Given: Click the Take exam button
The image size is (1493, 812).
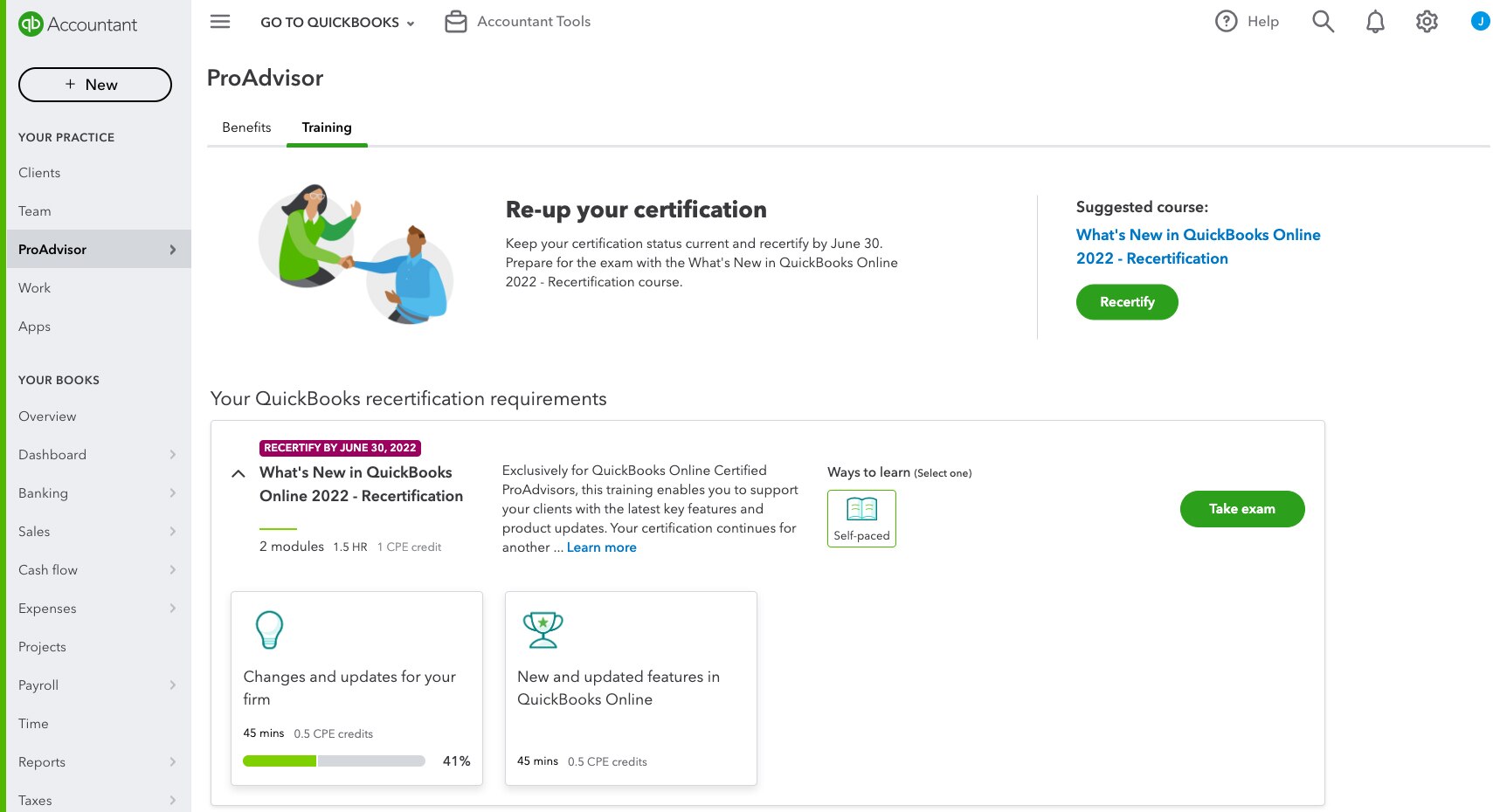Looking at the screenshot, I should tap(1242, 509).
